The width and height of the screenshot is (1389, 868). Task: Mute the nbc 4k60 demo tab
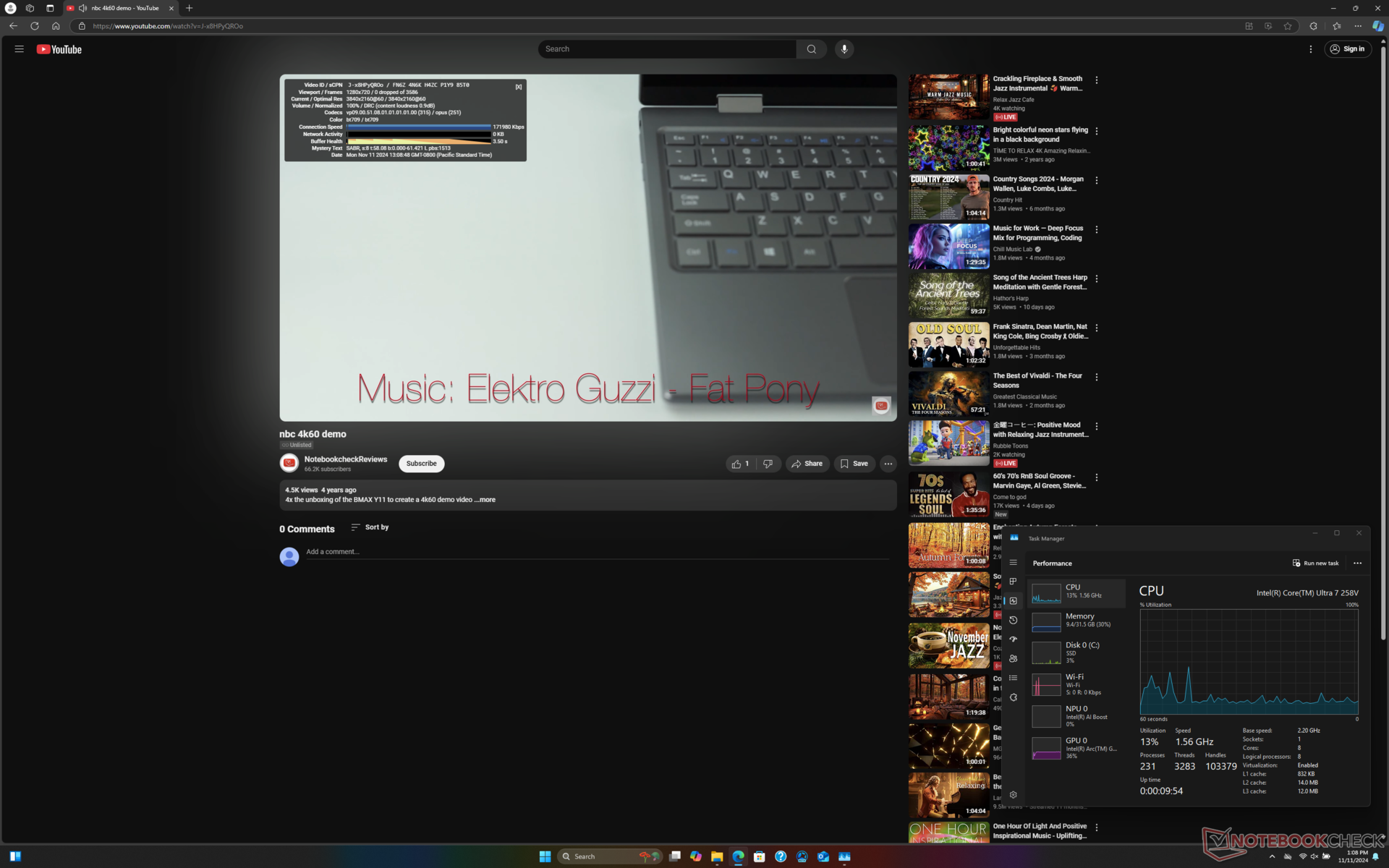pos(82,8)
